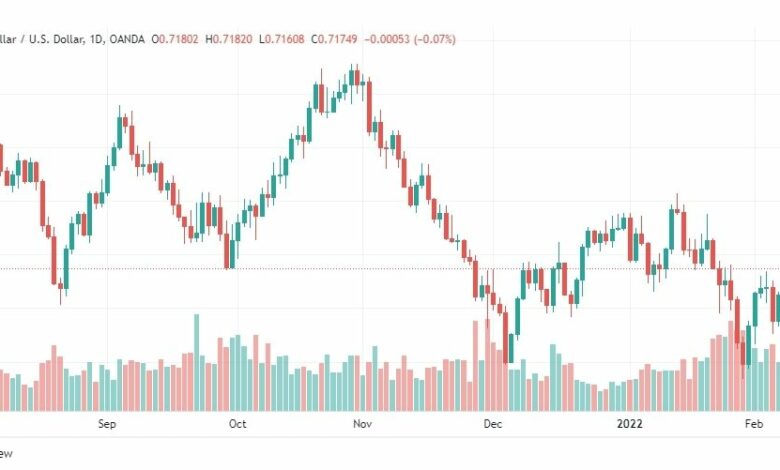Click the Feb label on time axis
The height and width of the screenshot is (470, 780).
click(x=754, y=424)
